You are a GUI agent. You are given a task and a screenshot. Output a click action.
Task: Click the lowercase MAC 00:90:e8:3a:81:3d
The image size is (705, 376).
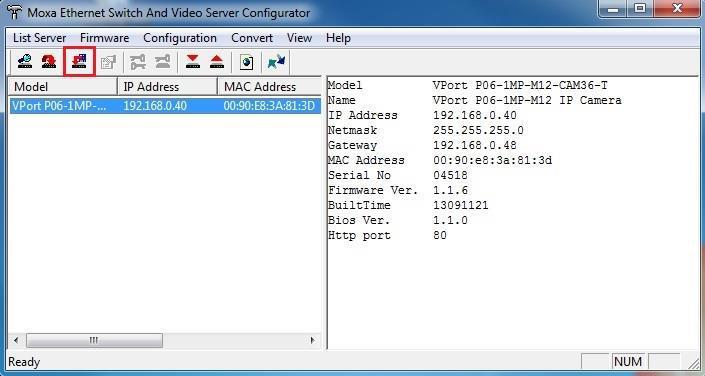[492, 160]
